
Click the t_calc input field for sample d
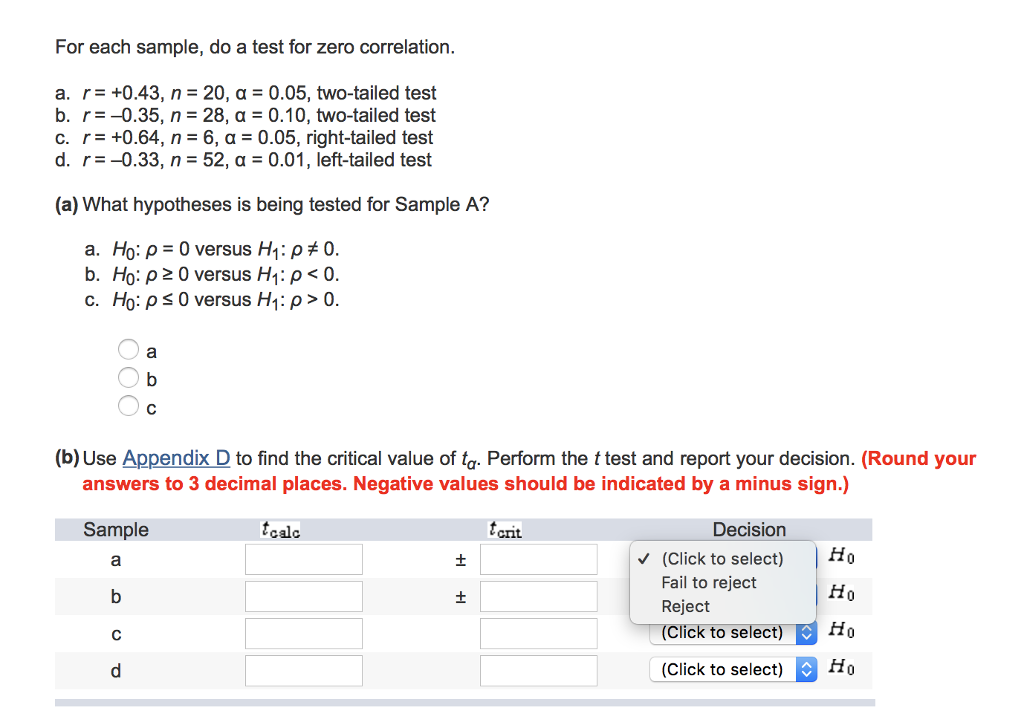(x=303, y=670)
